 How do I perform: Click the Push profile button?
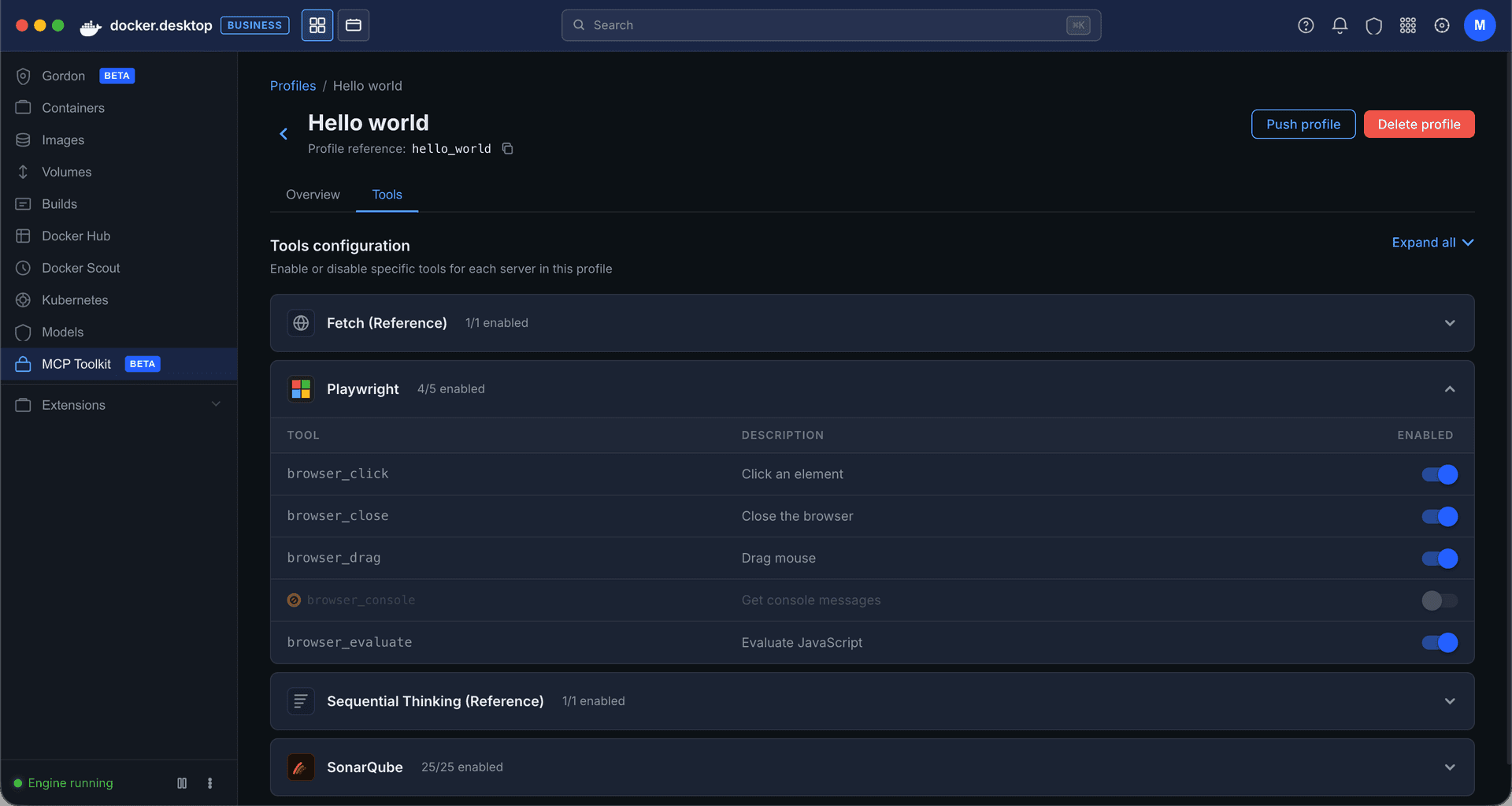(1303, 124)
